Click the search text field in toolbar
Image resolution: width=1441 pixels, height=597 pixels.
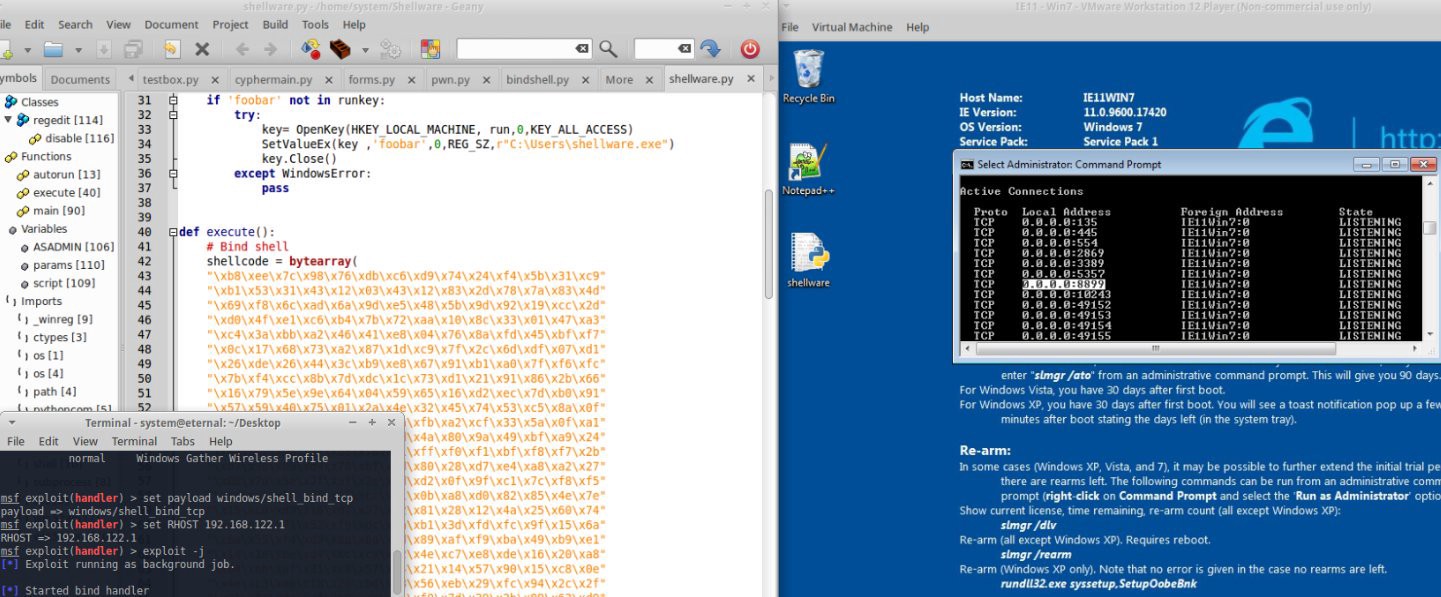click(x=515, y=48)
